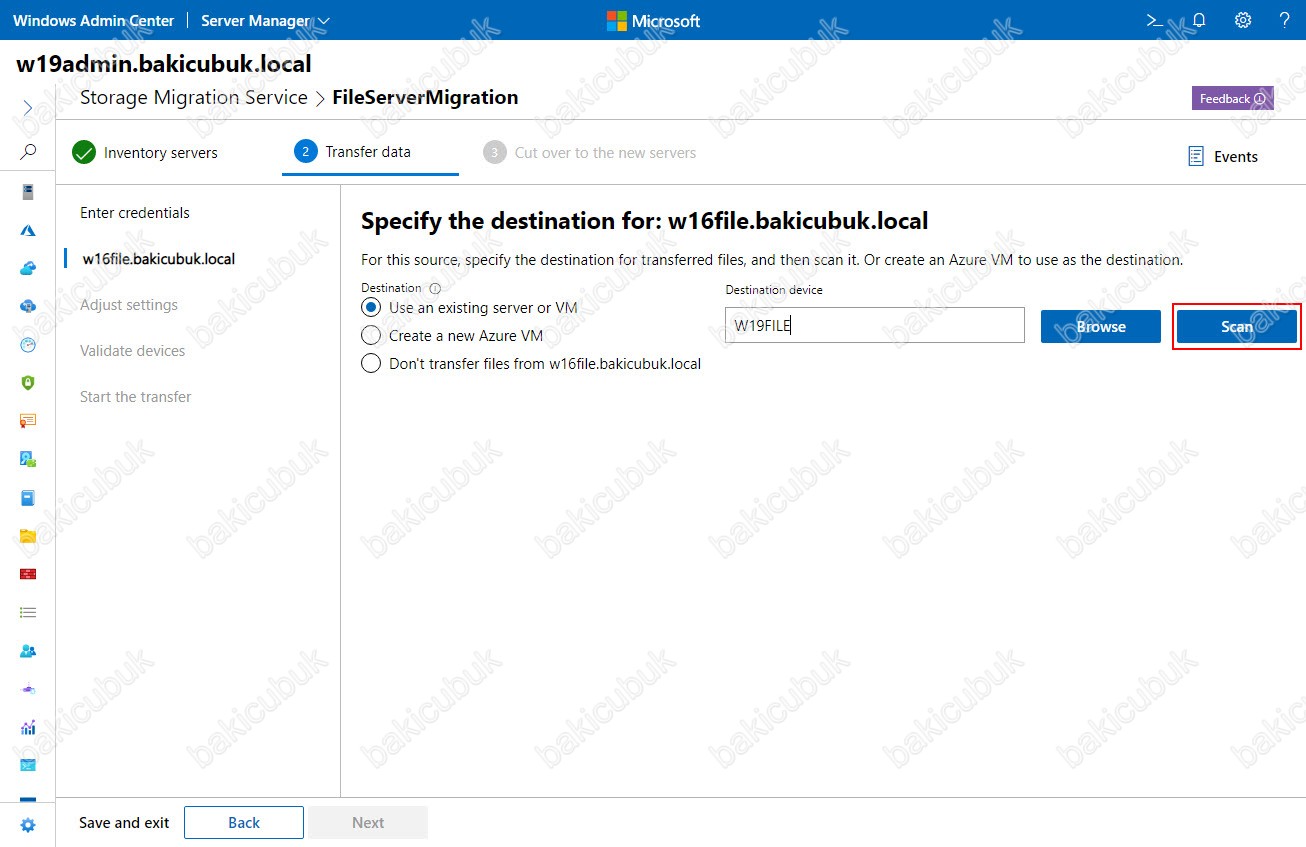This screenshot has width=1306, height=847.
Task: Expand the tools sidebar with chevron
Action: click(28, 107)
